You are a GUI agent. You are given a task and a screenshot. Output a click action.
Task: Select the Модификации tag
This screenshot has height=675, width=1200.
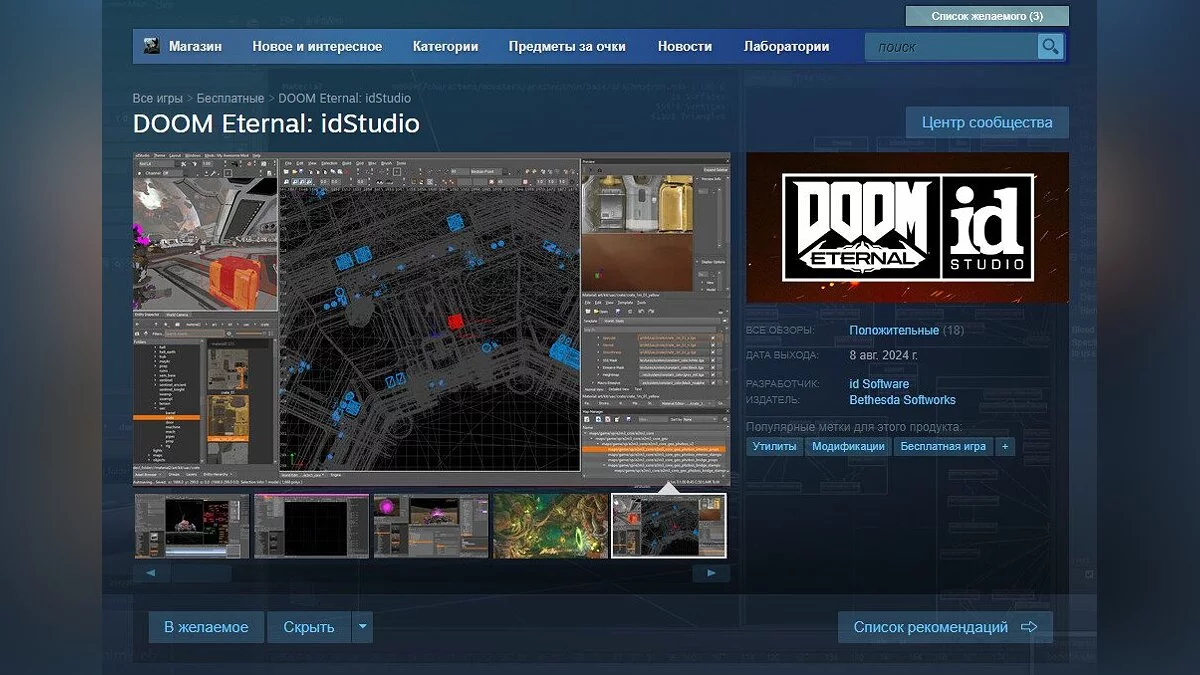click(x=848, y=447)
